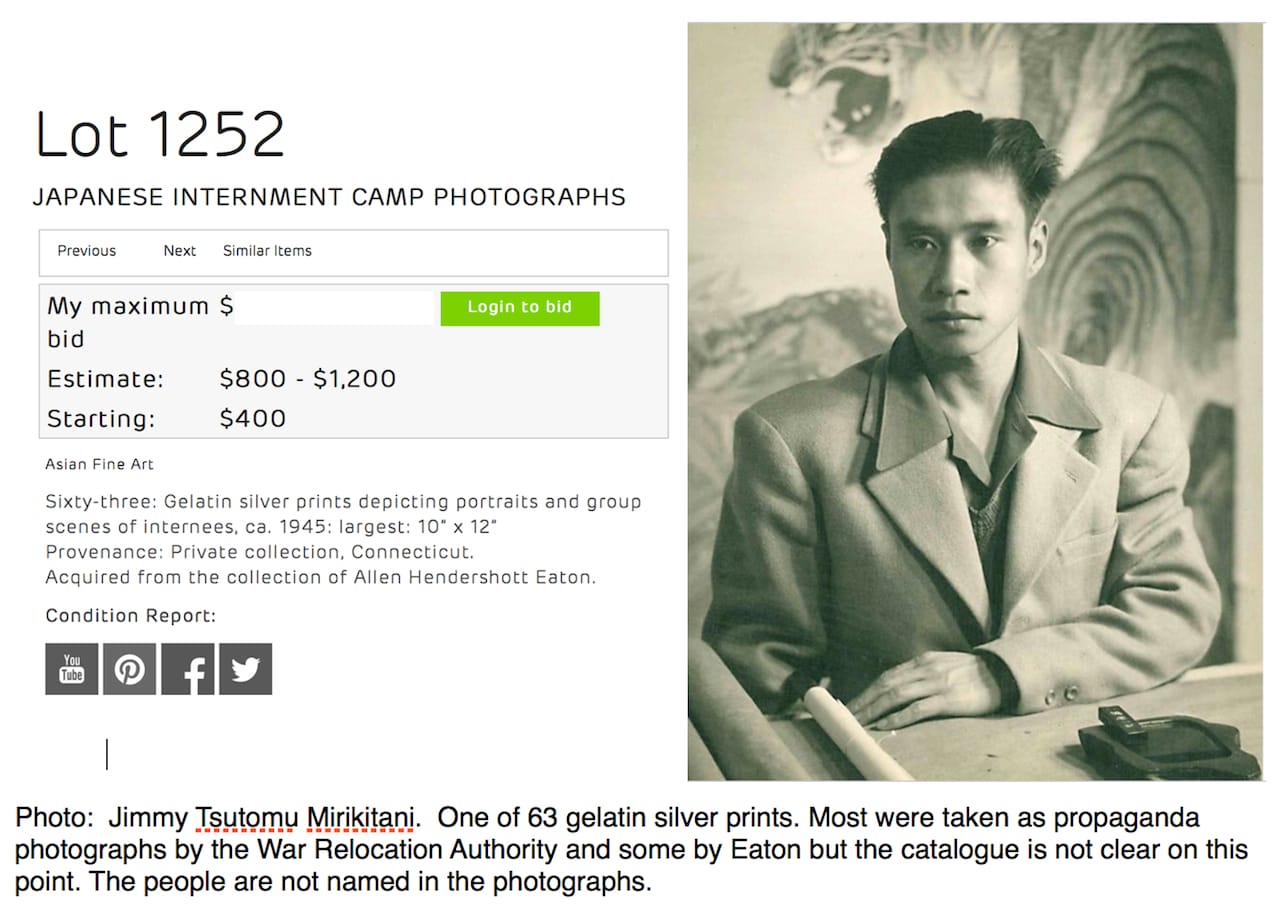
Task: Click the JAPANESE INTERNMENT CAMP PHOTOGRAPHS title
Action: point(331,197)
